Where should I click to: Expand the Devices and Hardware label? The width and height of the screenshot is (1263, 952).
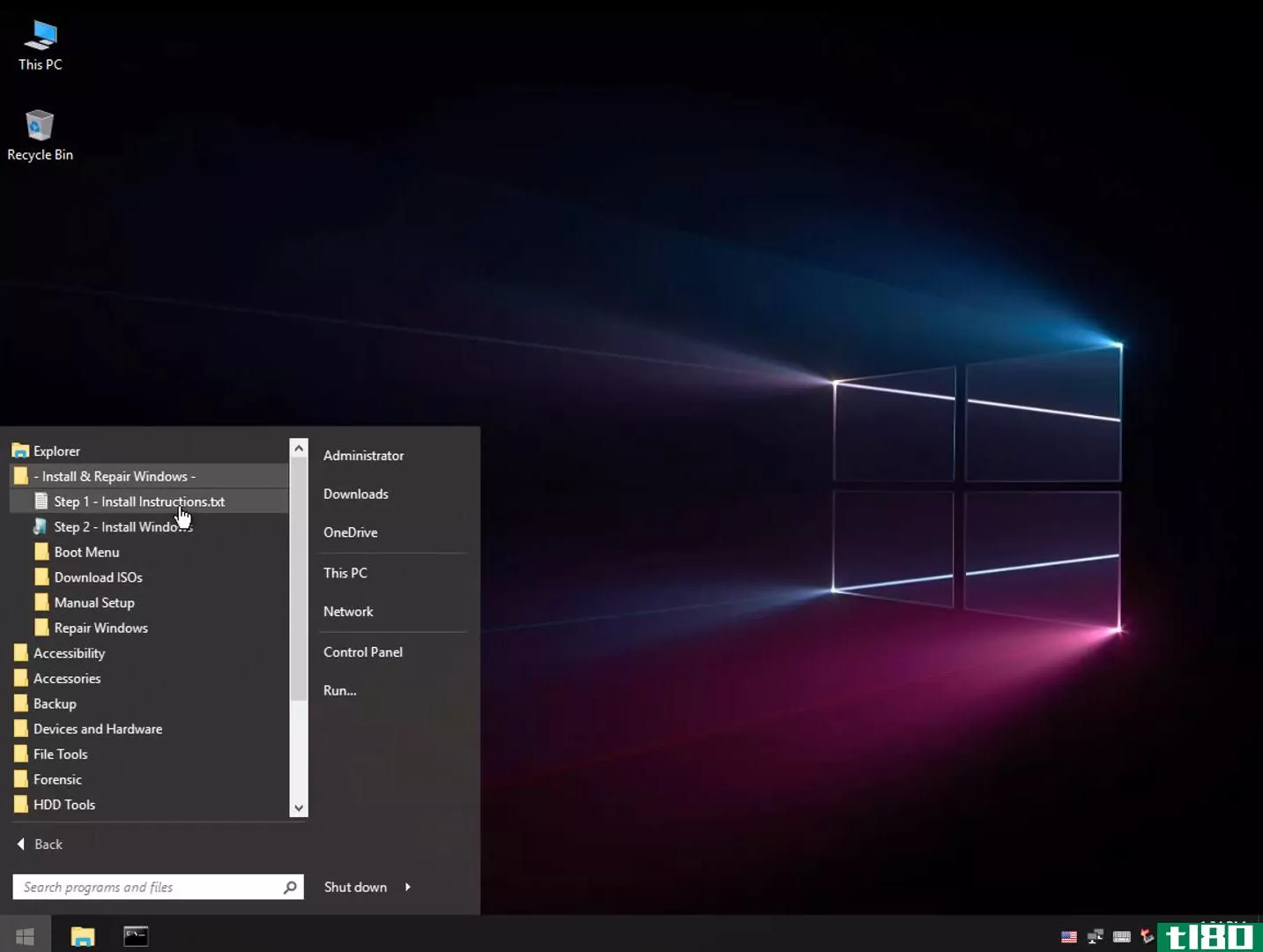coord(98,729)
